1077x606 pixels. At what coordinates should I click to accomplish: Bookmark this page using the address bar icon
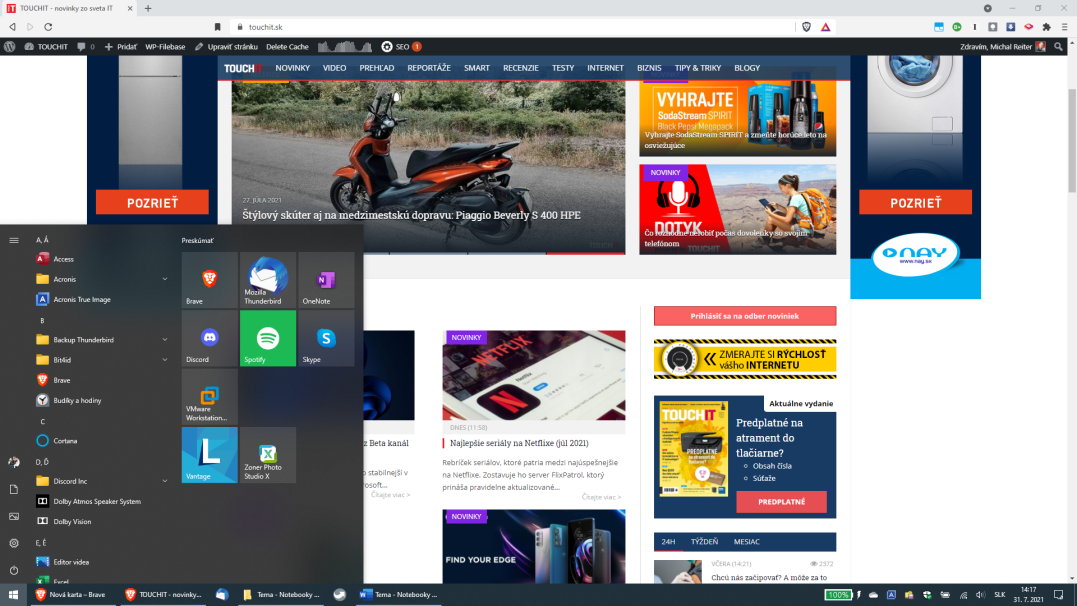tap(218, 27)
